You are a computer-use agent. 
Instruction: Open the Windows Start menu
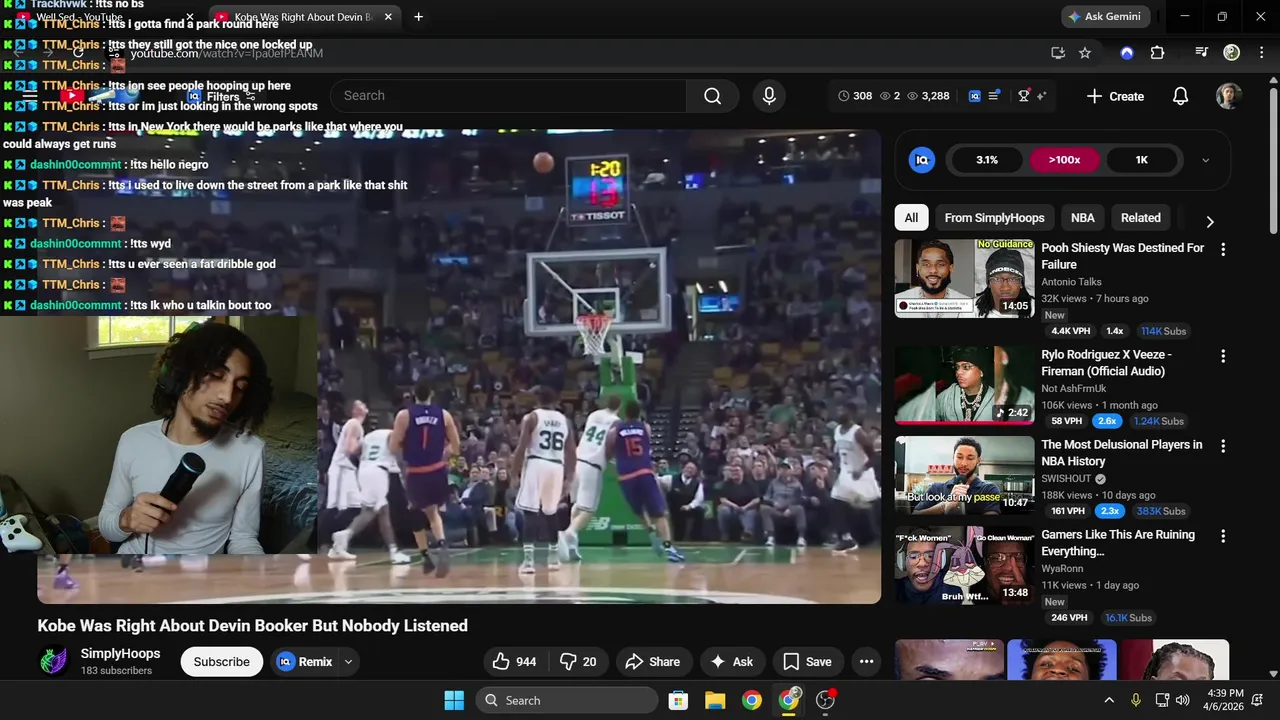pos(454,700)
